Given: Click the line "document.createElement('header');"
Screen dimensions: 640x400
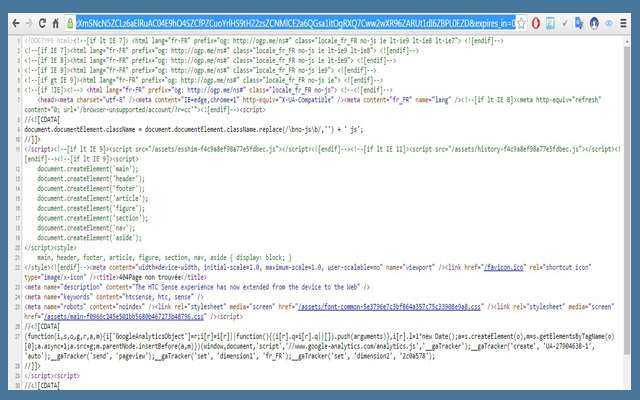Looking at the screenshot, I should [x=91, y=179].
